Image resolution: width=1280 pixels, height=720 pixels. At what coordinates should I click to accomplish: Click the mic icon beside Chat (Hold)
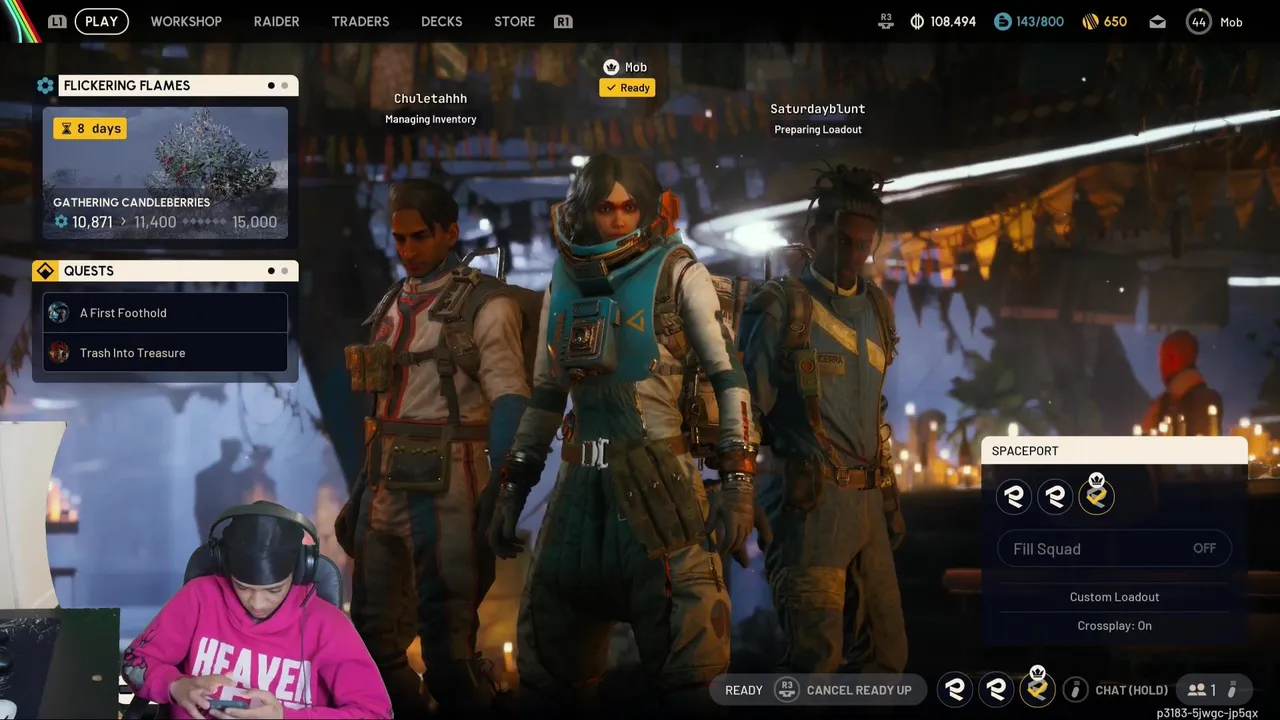coord(1075,689)
